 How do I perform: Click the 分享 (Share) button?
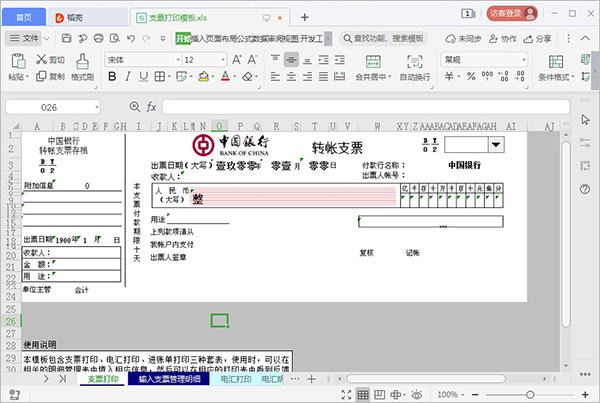(x=538, y=38)
